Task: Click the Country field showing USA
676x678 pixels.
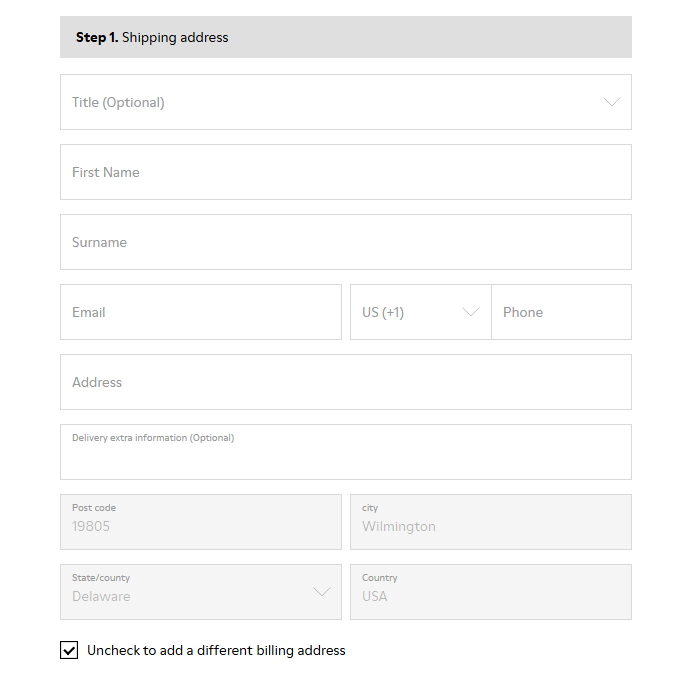Action: pyautogui.click(x=490, y=596)
